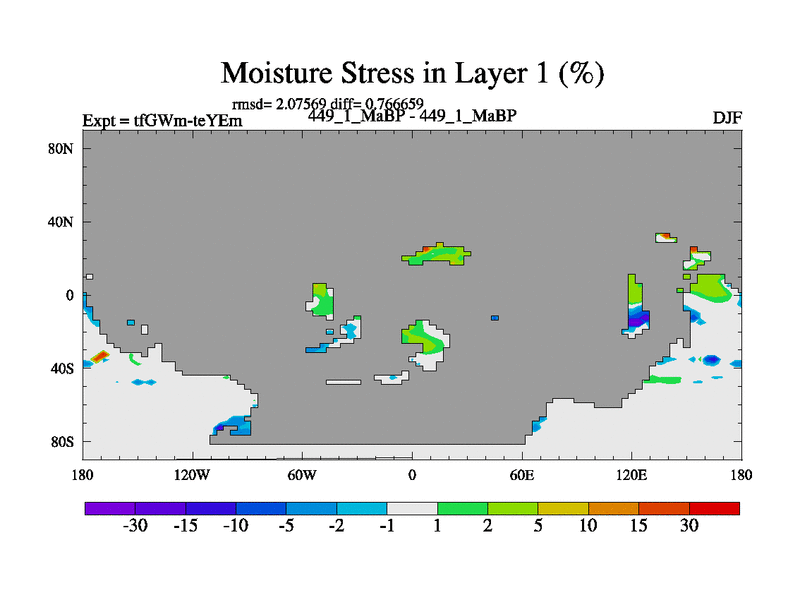Pick the violet swatch left of -30
The image size is (800, 600).
(x=110, y=508)
